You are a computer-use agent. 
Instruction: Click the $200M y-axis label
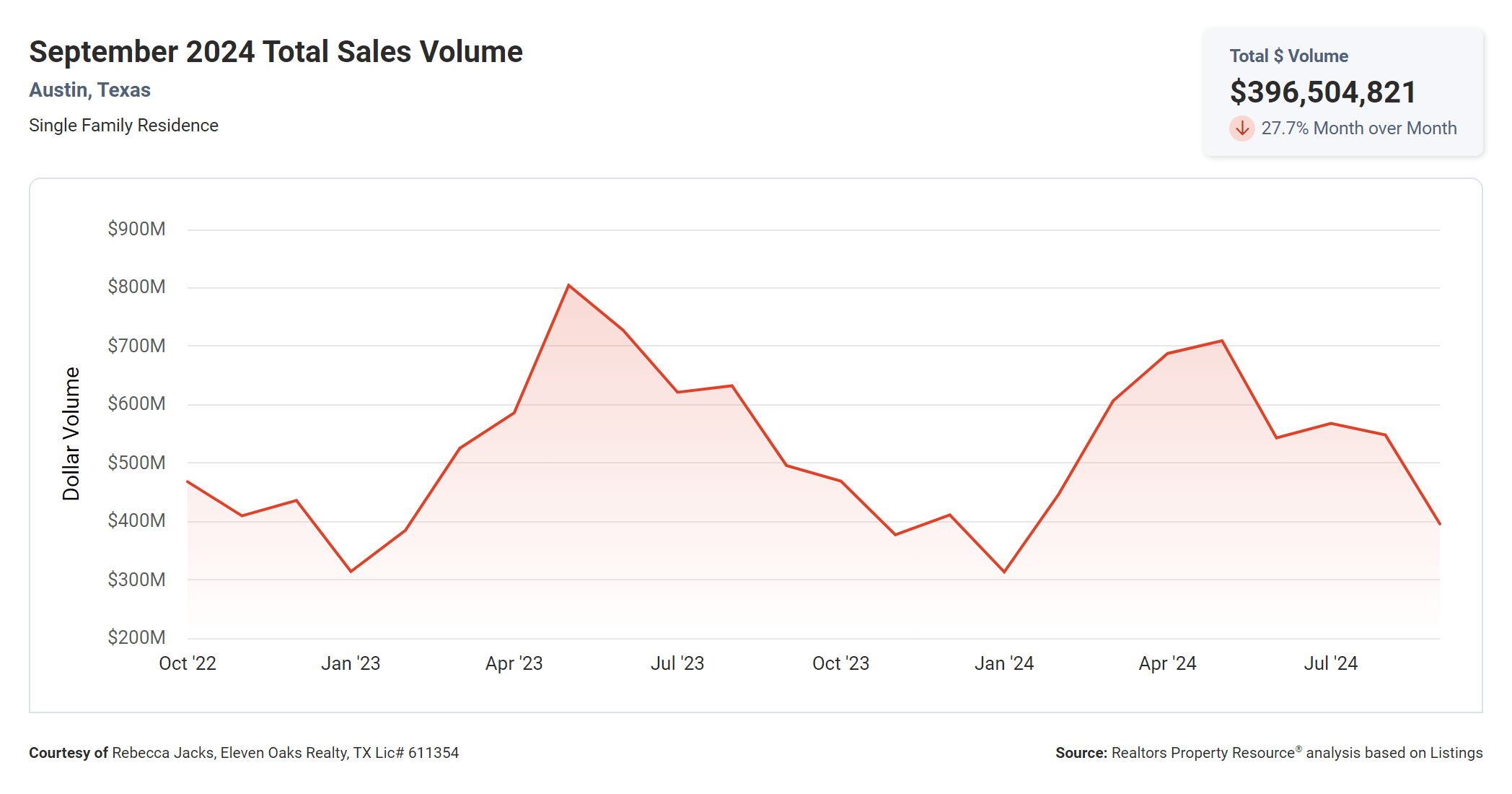[x=136, y=637]
